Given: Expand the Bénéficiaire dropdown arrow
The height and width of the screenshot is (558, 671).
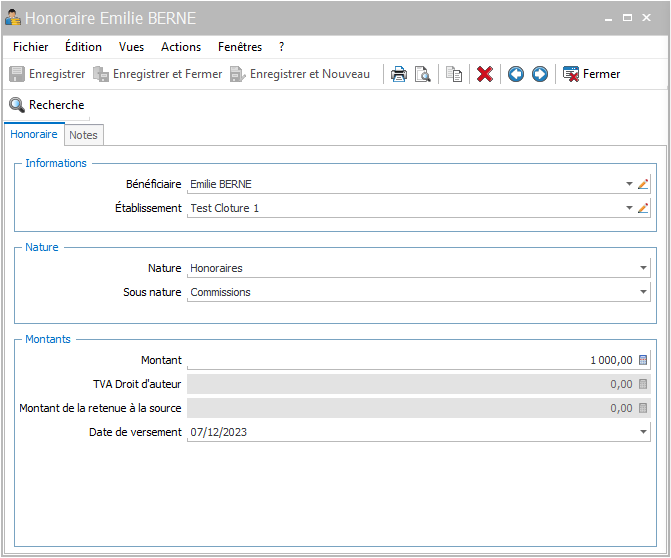Looking at the screenshot, I should (629, 184).
